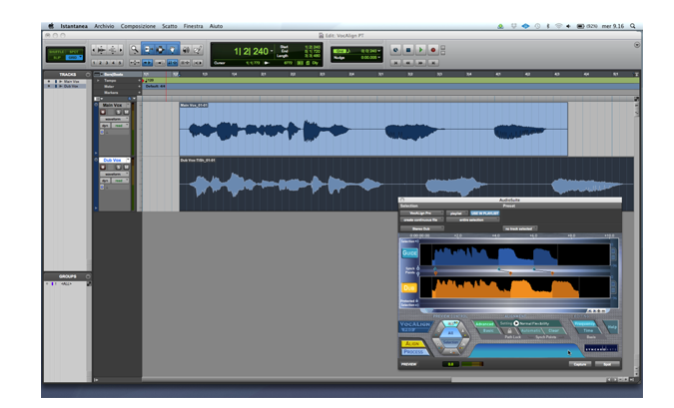This screenshot has width=674, height=408.
Task: Select the Zoomer tool in toolbar
Action: [x=135, y=50]
